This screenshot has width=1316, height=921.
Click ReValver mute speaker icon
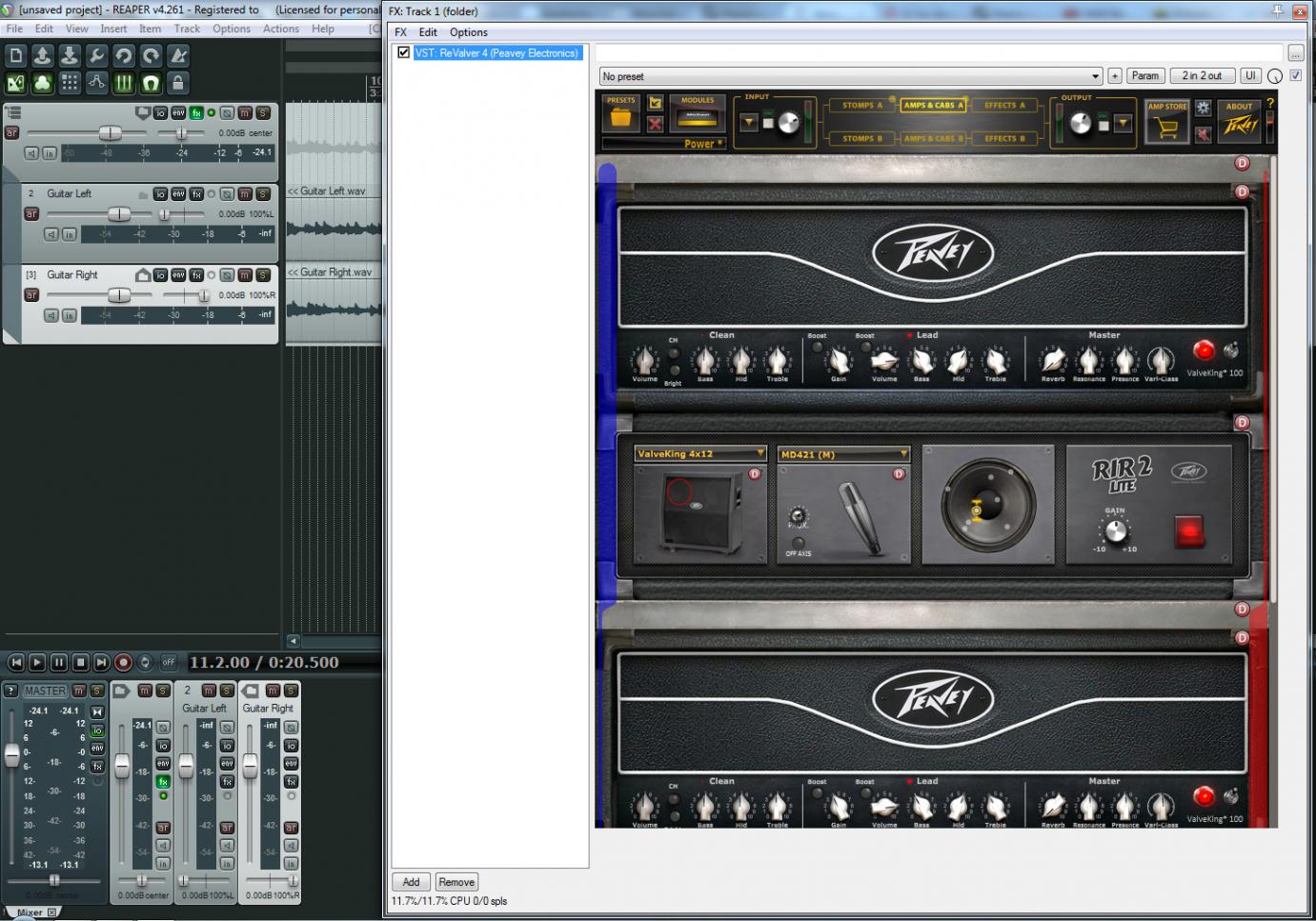pos(1204,134)
